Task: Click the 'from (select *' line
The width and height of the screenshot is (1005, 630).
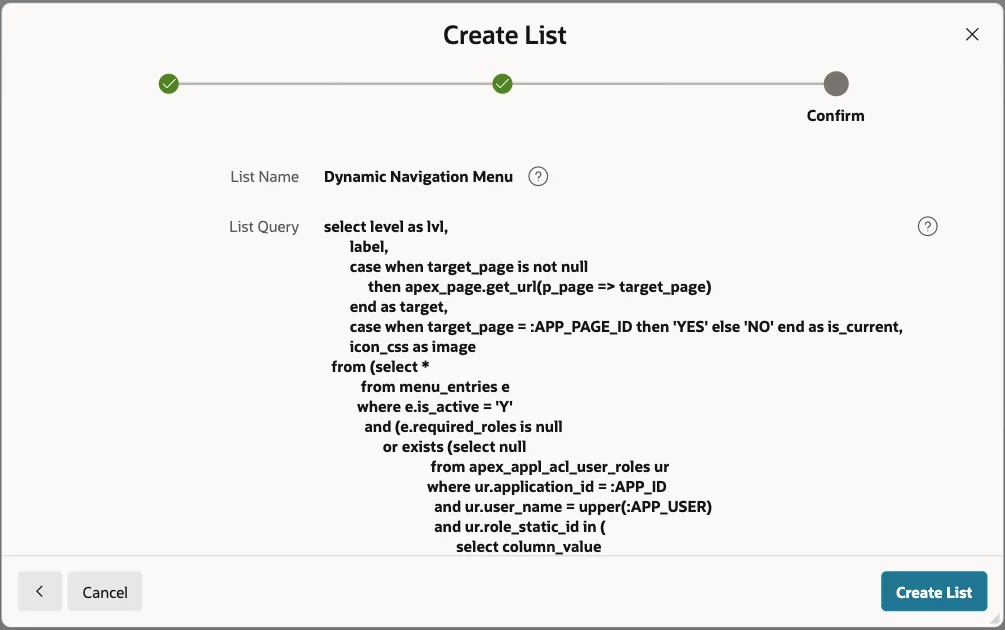Action: tap(380, 367)
